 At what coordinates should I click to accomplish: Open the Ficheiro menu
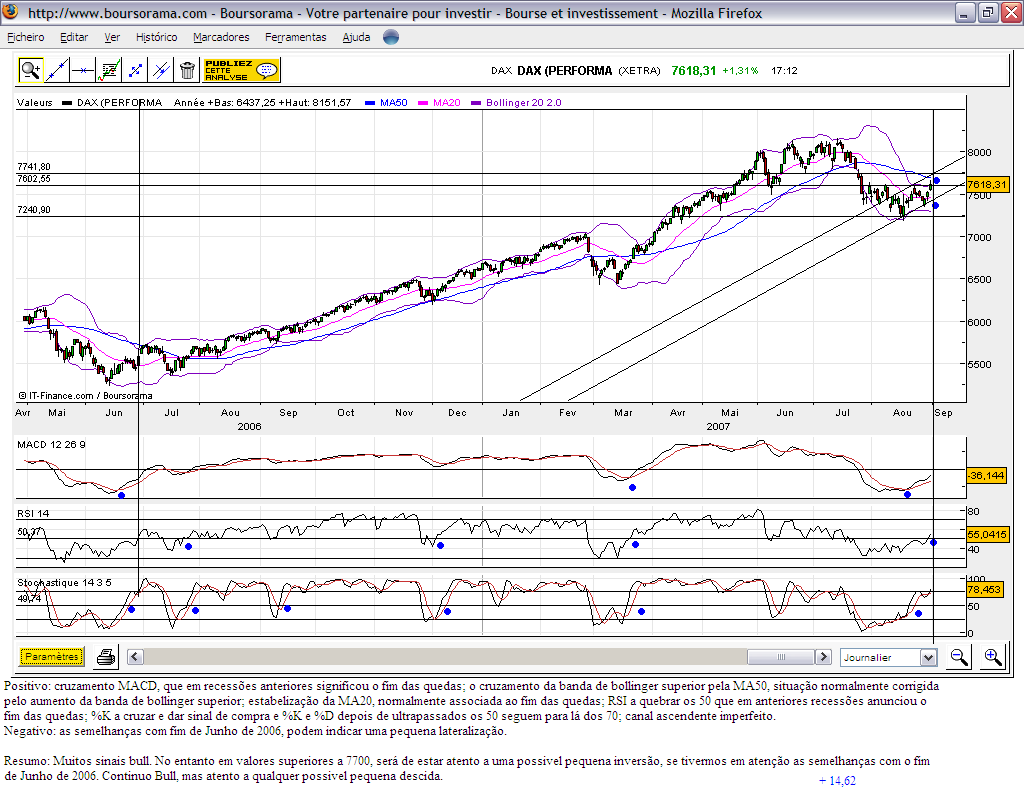click(x=25, y=37)
